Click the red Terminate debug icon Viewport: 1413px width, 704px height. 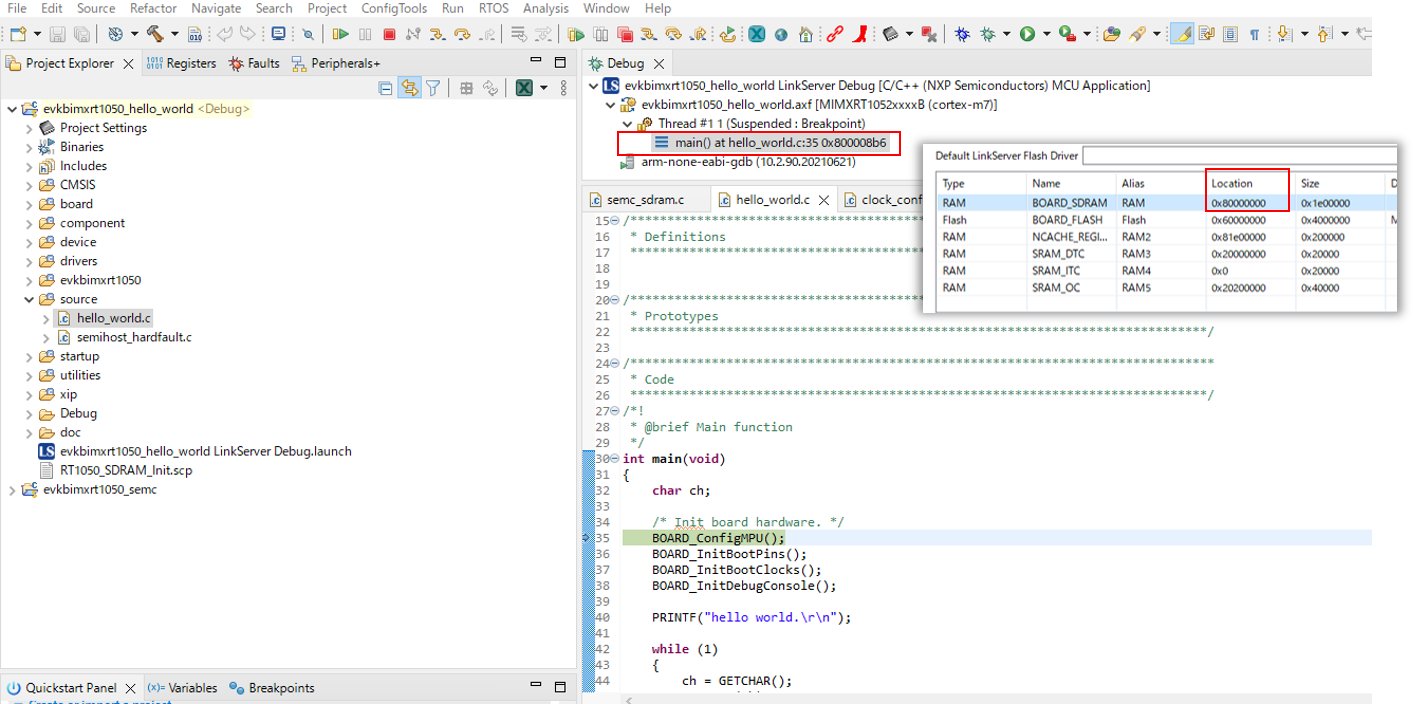click(389, 34)
